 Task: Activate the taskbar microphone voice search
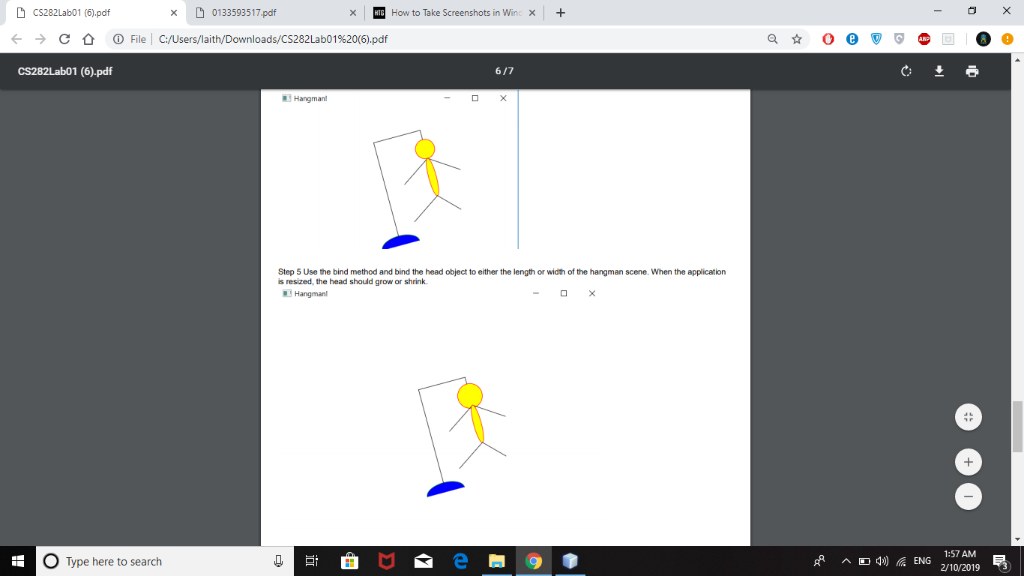click(x=278, y=562)
